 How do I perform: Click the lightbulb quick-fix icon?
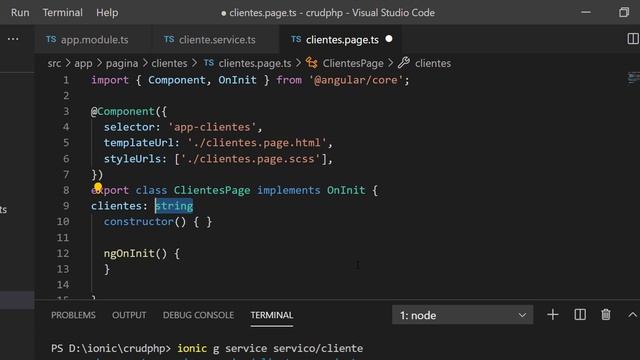98,188
